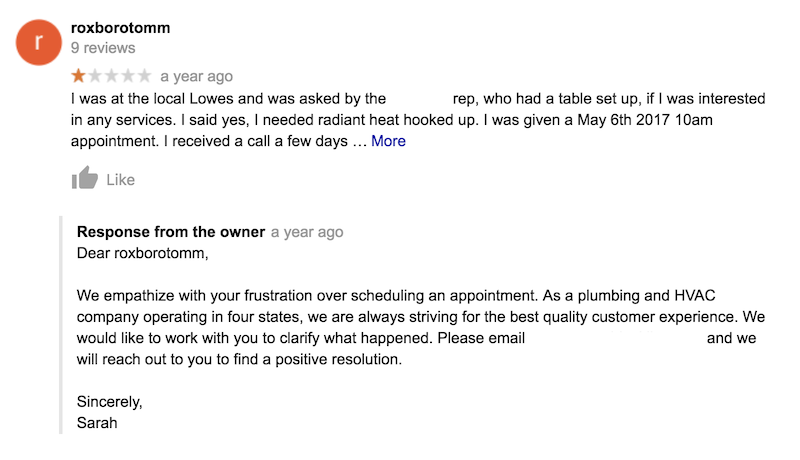This screenshot has width=800, height=460.
Task: Click the thumbs-up icon
Action: (x=84, y=178)
